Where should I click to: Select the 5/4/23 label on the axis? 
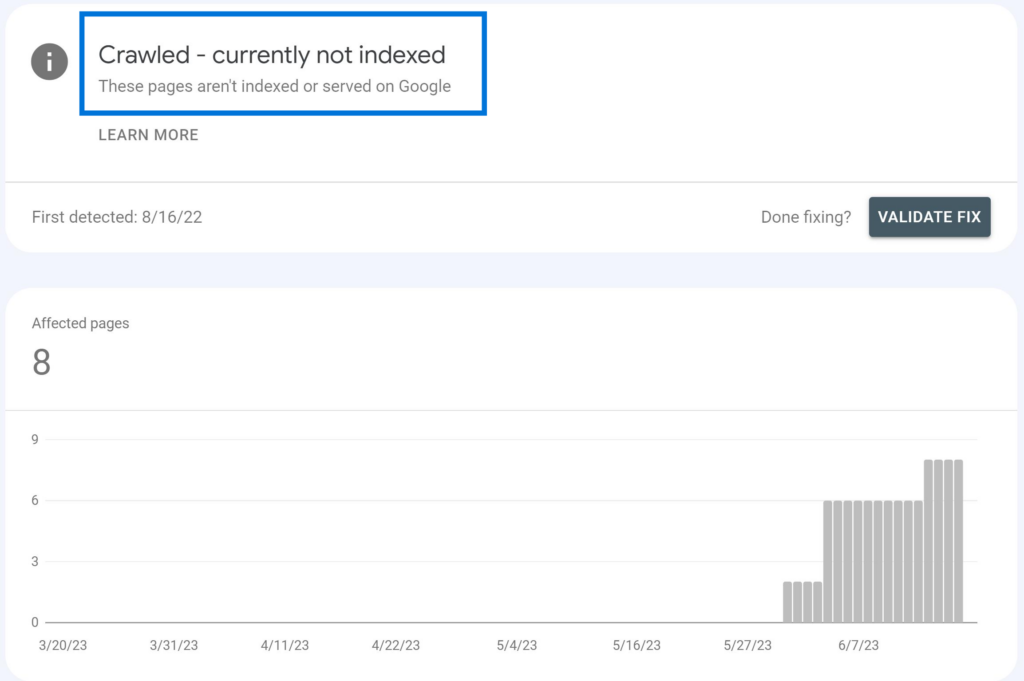(x=515, y=646)
